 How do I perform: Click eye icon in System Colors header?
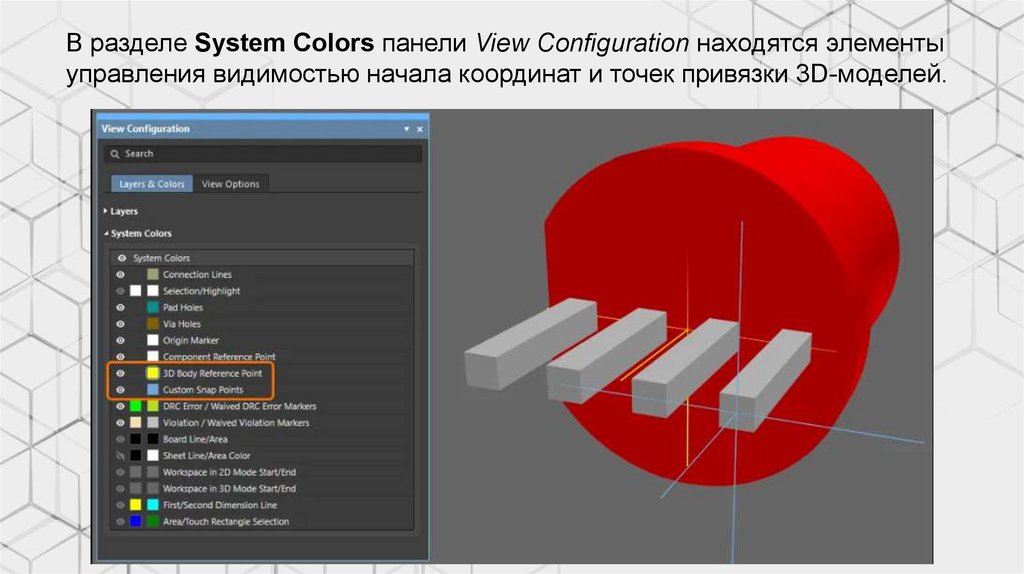pos(121,258)
